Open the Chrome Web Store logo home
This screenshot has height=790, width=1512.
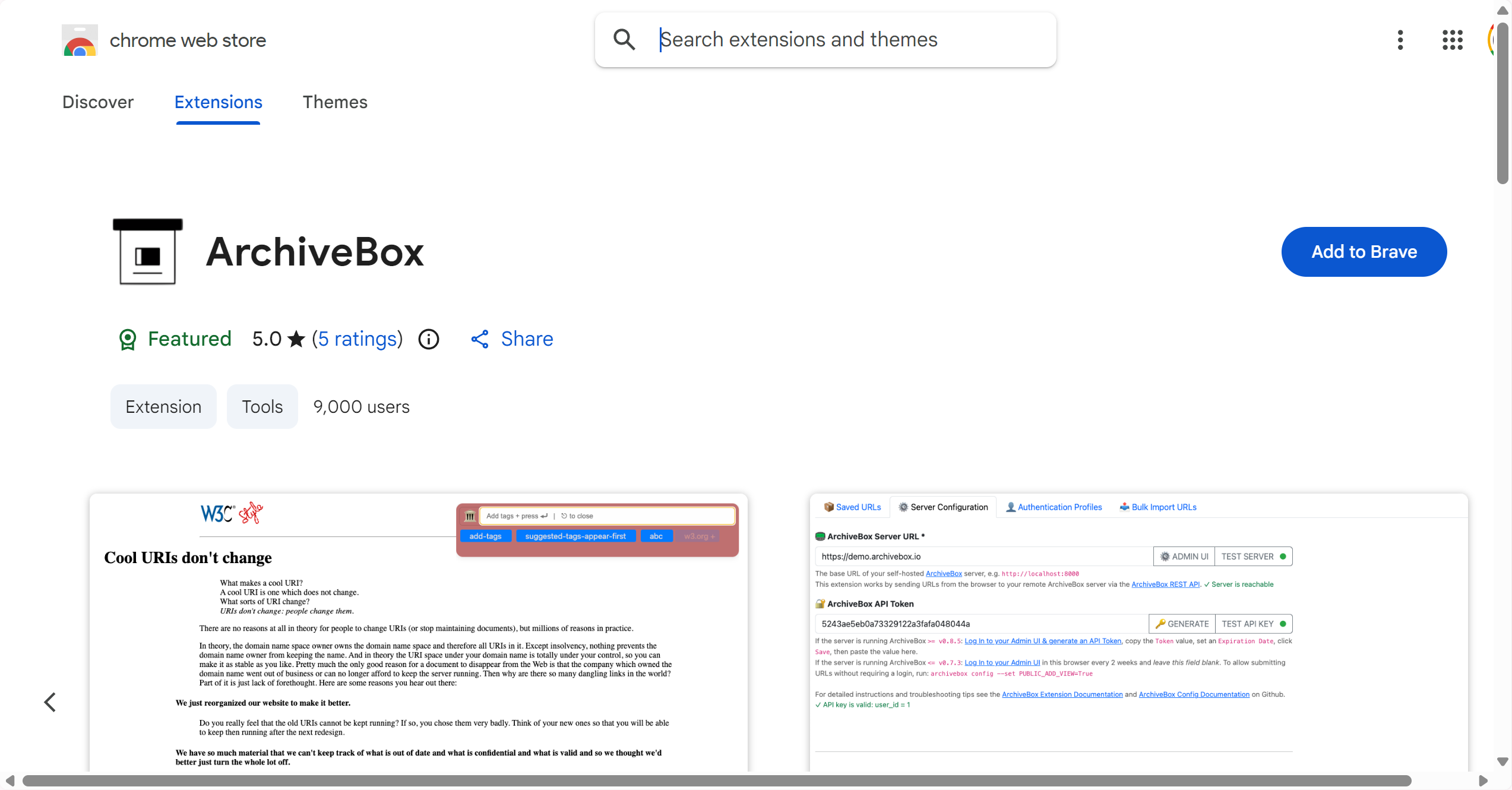pos(80,40)
